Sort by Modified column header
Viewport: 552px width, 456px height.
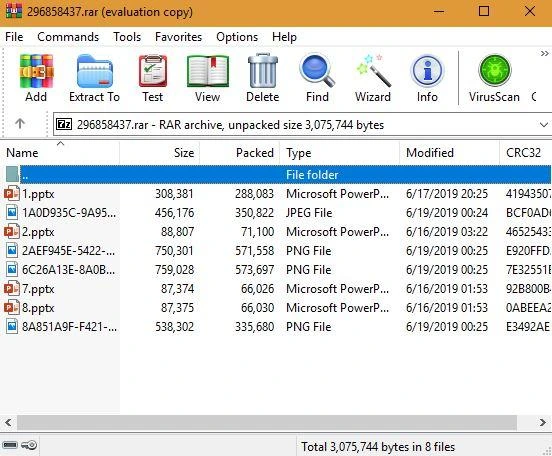tap(450, 153)
